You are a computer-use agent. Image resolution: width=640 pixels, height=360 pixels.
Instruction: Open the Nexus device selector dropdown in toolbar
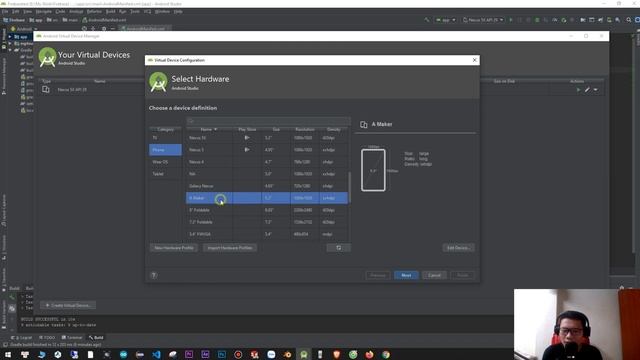coord(483,20)
